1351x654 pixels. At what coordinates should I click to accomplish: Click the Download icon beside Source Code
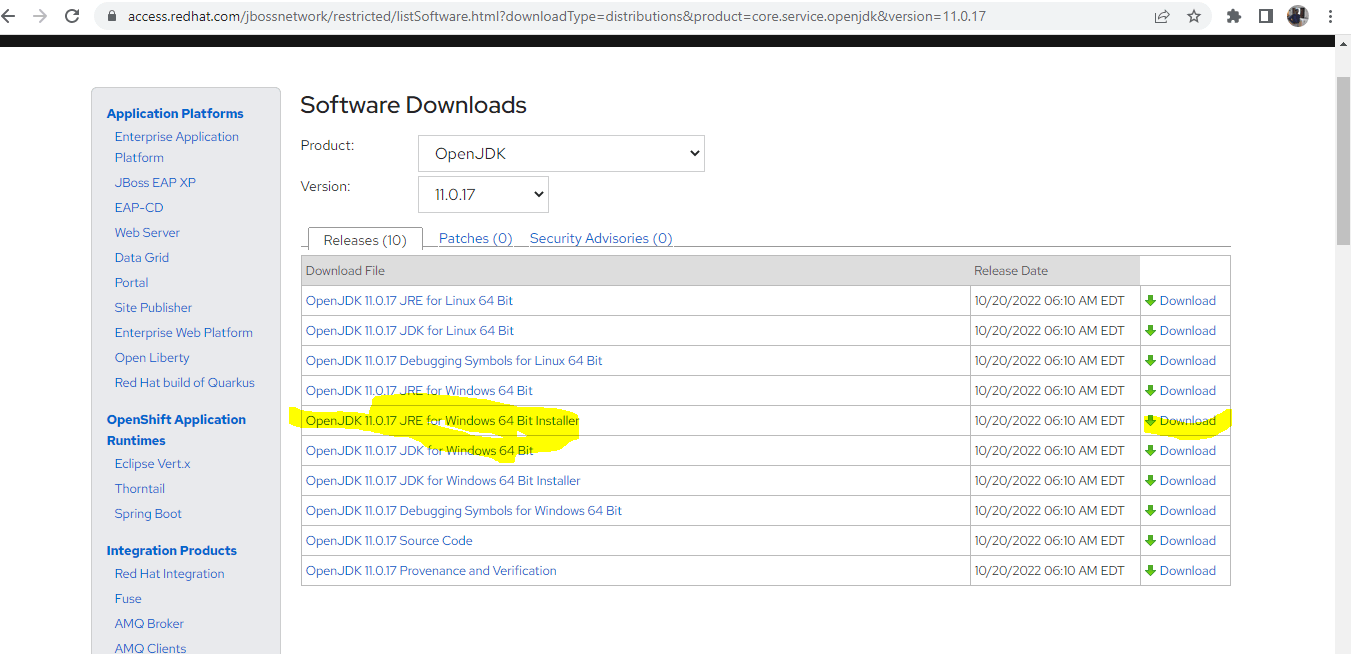pyautogui.click(x=1149, y=540)
